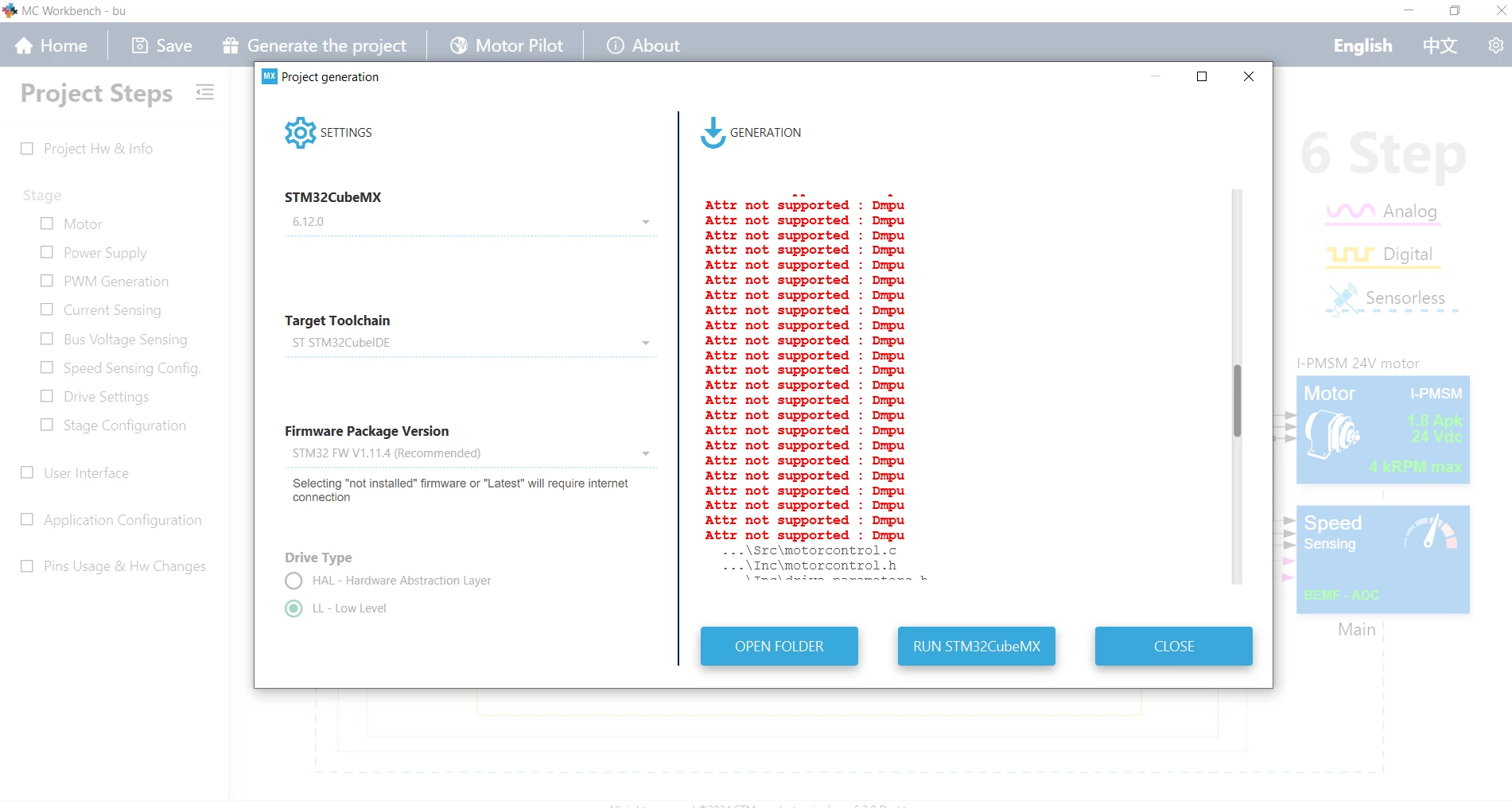Switch language to 中文
The height and width of the screenshot is (808, 1512).
(1440, 45)
